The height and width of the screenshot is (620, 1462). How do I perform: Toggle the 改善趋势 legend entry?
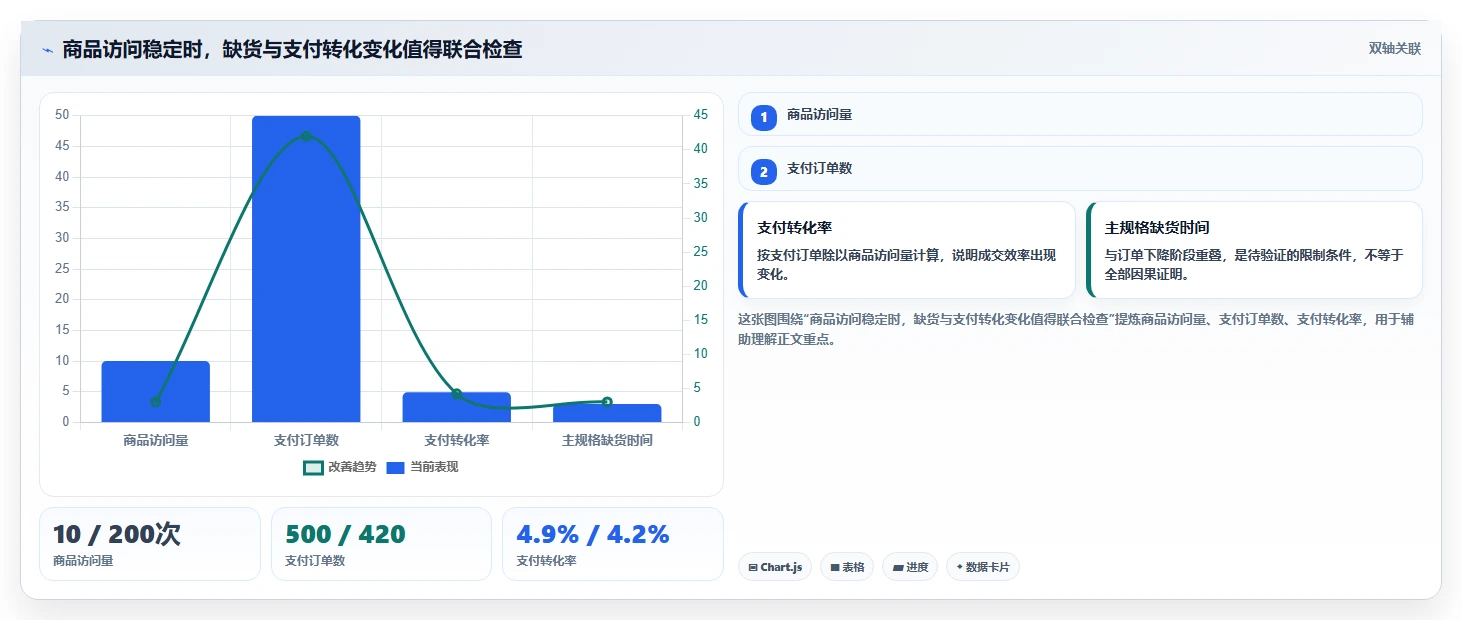[x=340, y=467]
